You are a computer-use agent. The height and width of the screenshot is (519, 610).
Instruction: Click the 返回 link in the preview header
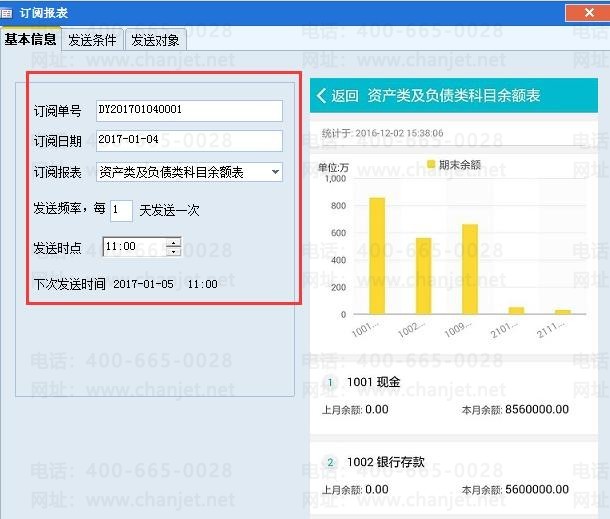tap(344, 95)
